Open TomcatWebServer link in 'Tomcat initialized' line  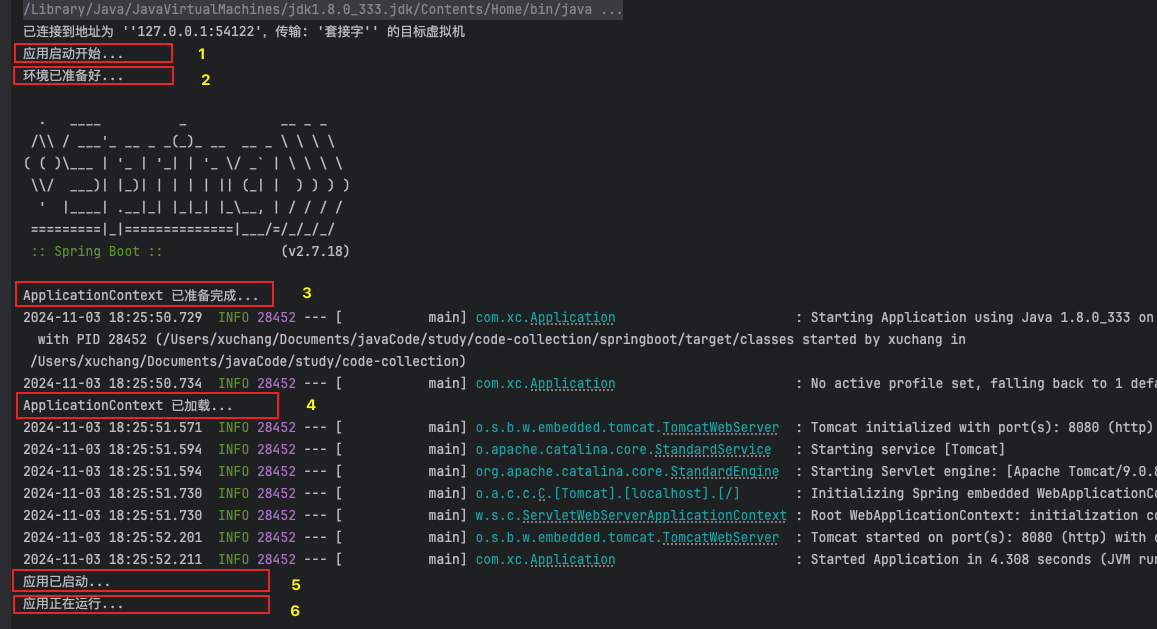pos(720,428)
